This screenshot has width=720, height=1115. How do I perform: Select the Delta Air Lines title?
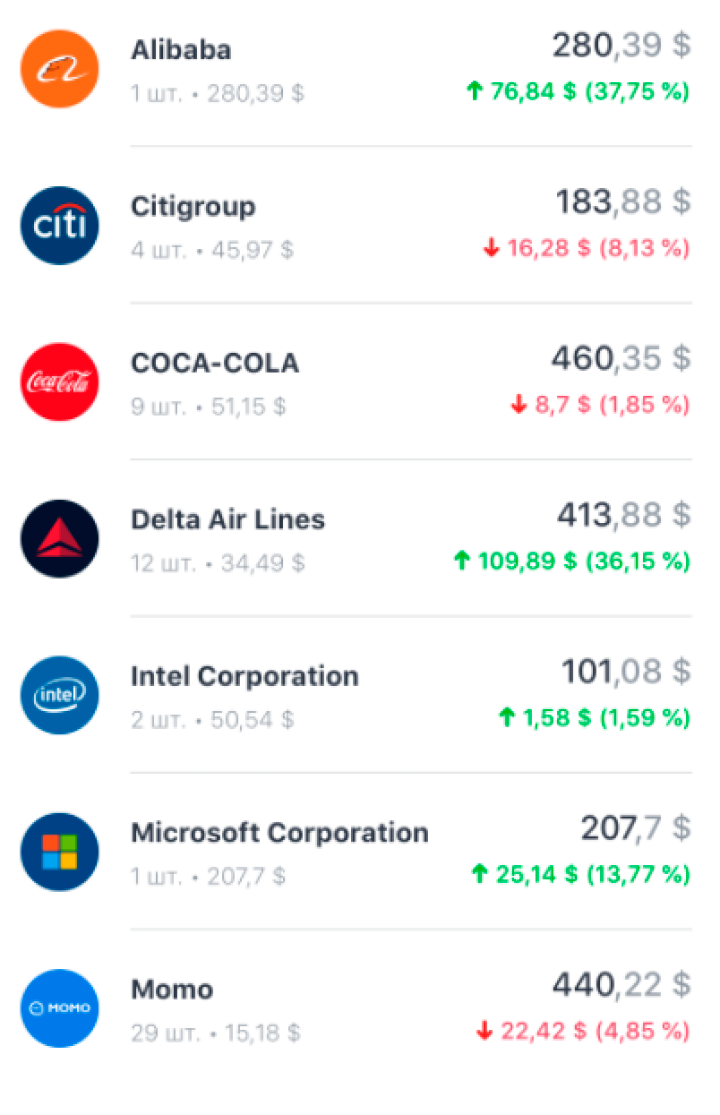click(228, 519)
